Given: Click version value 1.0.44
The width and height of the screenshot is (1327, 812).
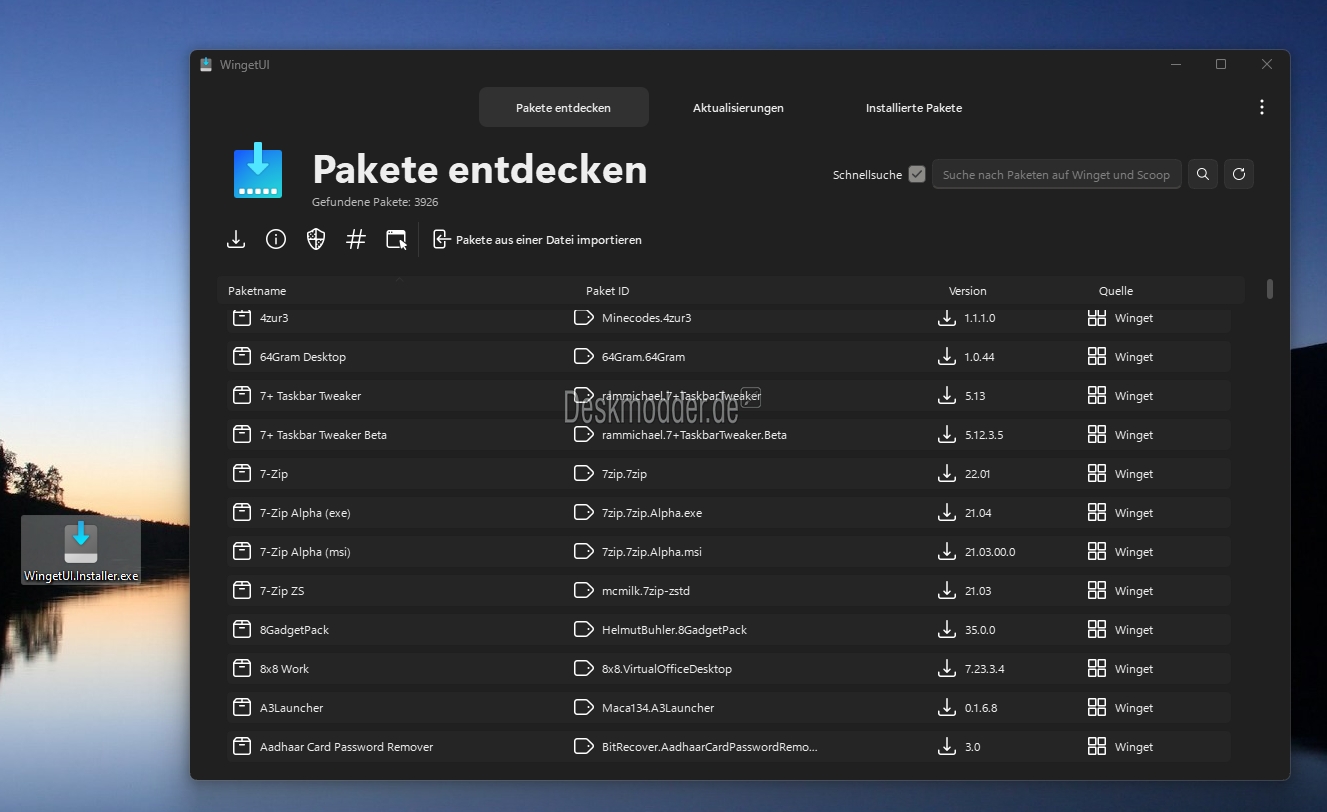Looking at the screenshot, I should point(980,357).
